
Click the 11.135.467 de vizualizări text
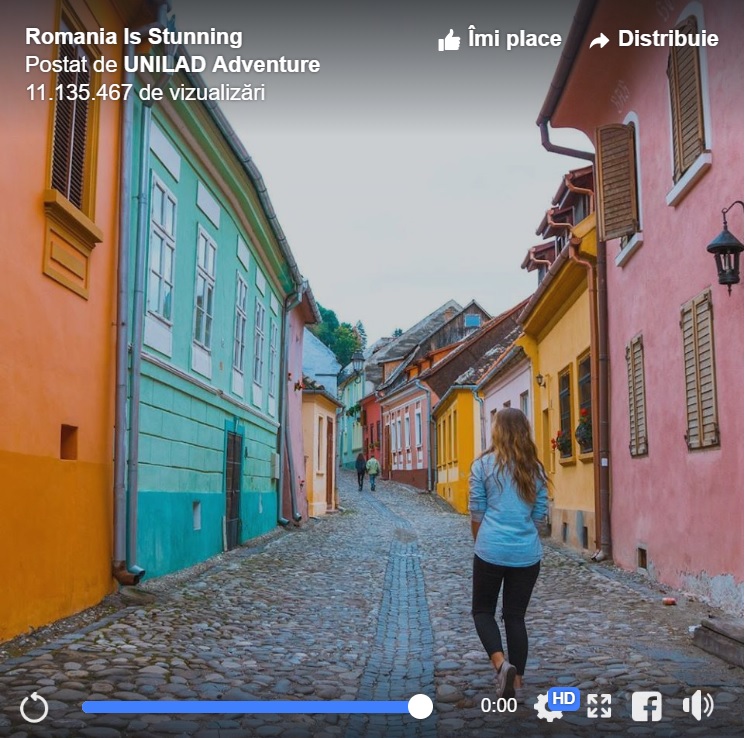coord(145,93)
